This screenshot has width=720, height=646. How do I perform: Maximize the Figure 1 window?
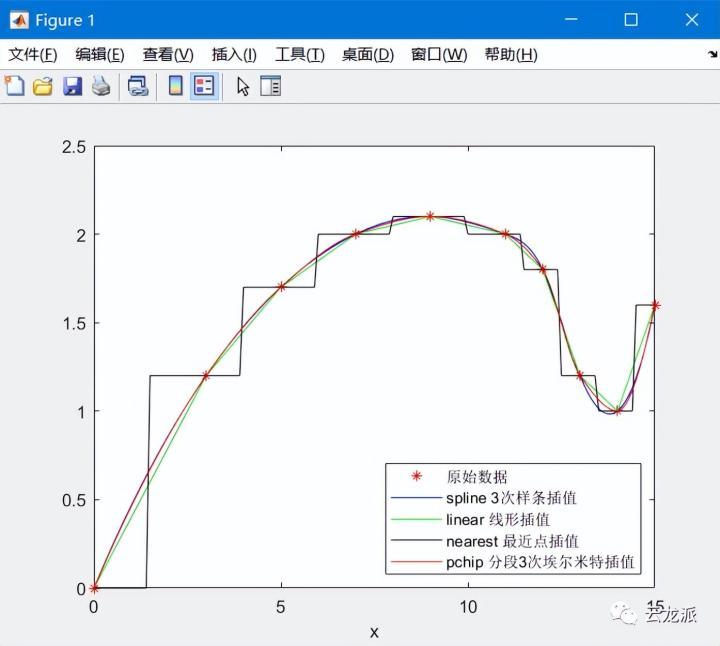(631, 20)
